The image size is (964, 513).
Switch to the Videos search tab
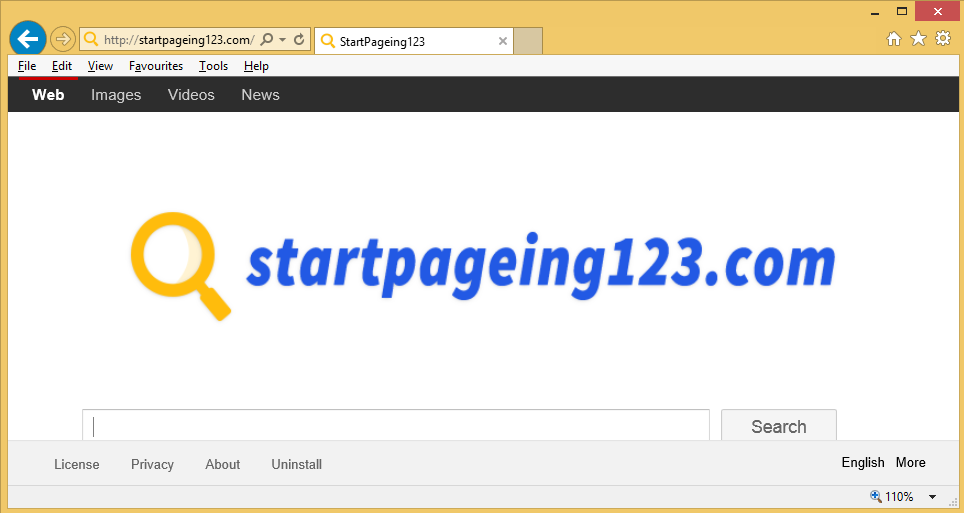tap(191, 95)
